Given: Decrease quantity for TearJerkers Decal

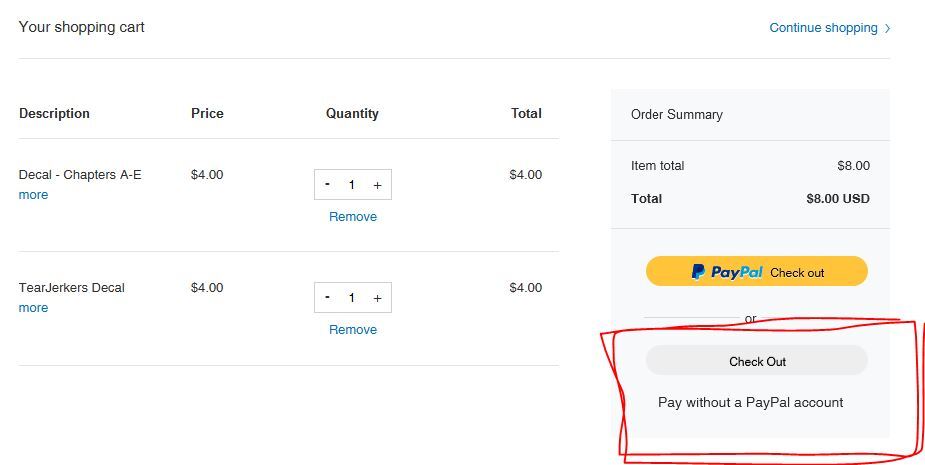Looking at the screenshot, I should point(327,298).
